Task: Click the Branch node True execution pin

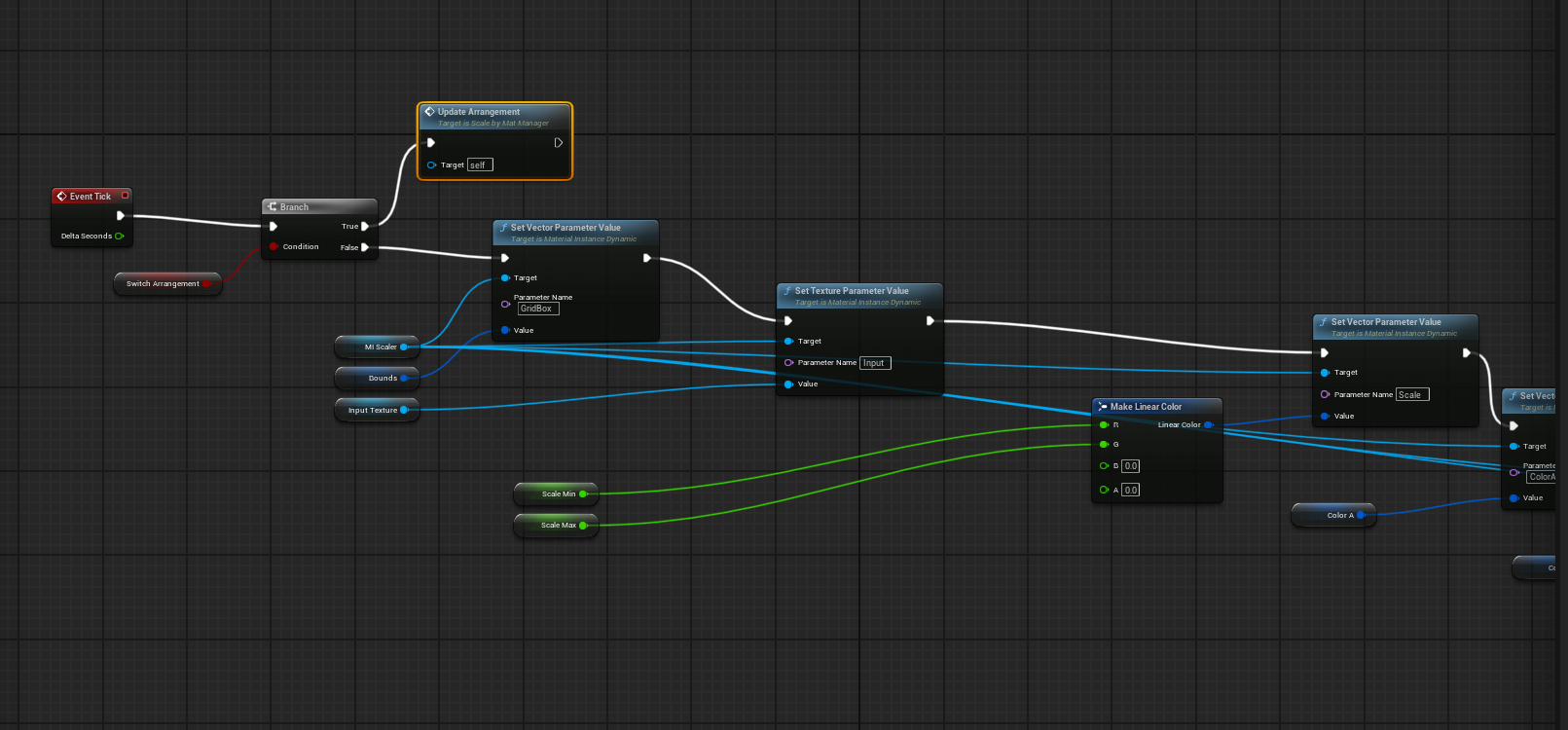Action: [x=365, y=227]
